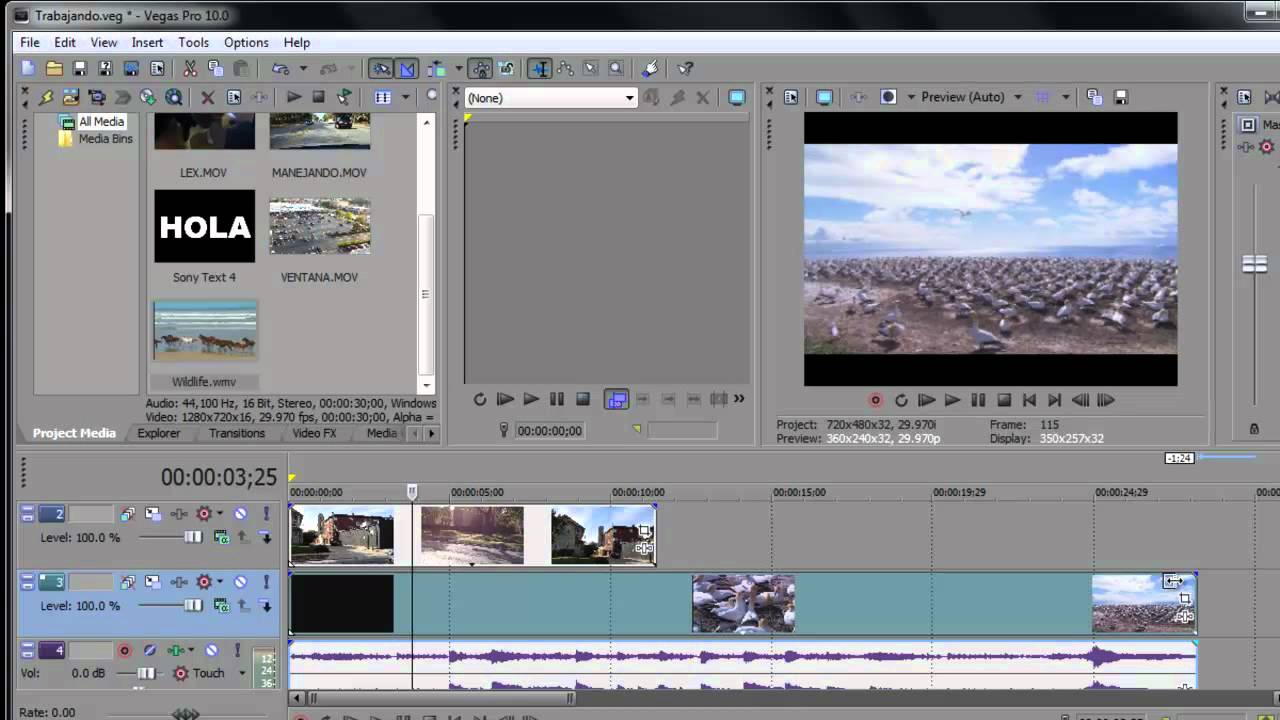The image size is (1280, 720).
Task: Select the Media Bins folder
Action: tap(105, 139)
